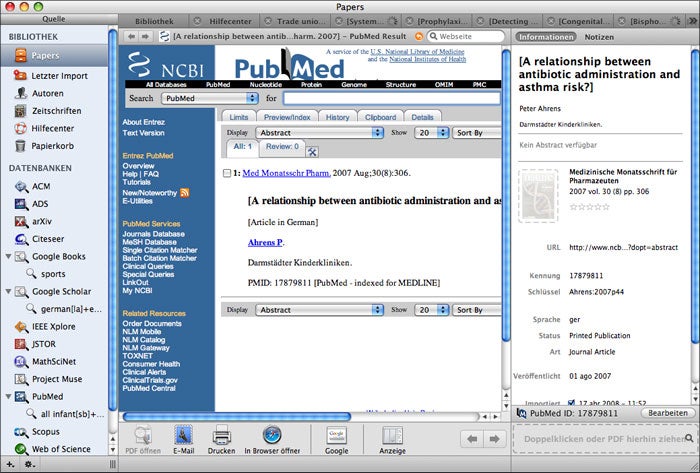700x473 pixels.
Task: Select the Papers library icon
Action: [x=21, y=56]
